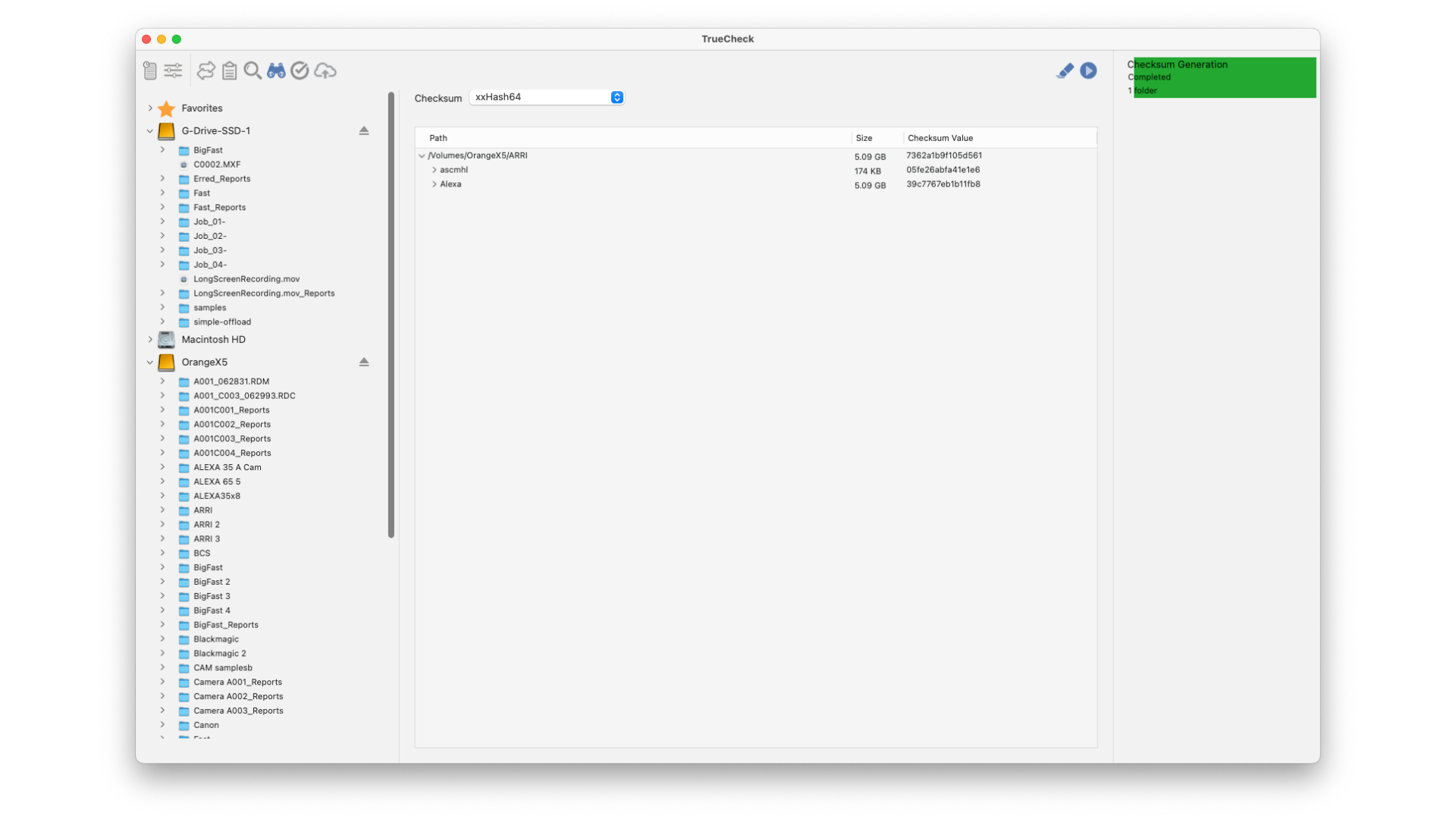
Task: Collapse the OrangeX5 tree
Action: pyautogui.click(x=150, y=362)
